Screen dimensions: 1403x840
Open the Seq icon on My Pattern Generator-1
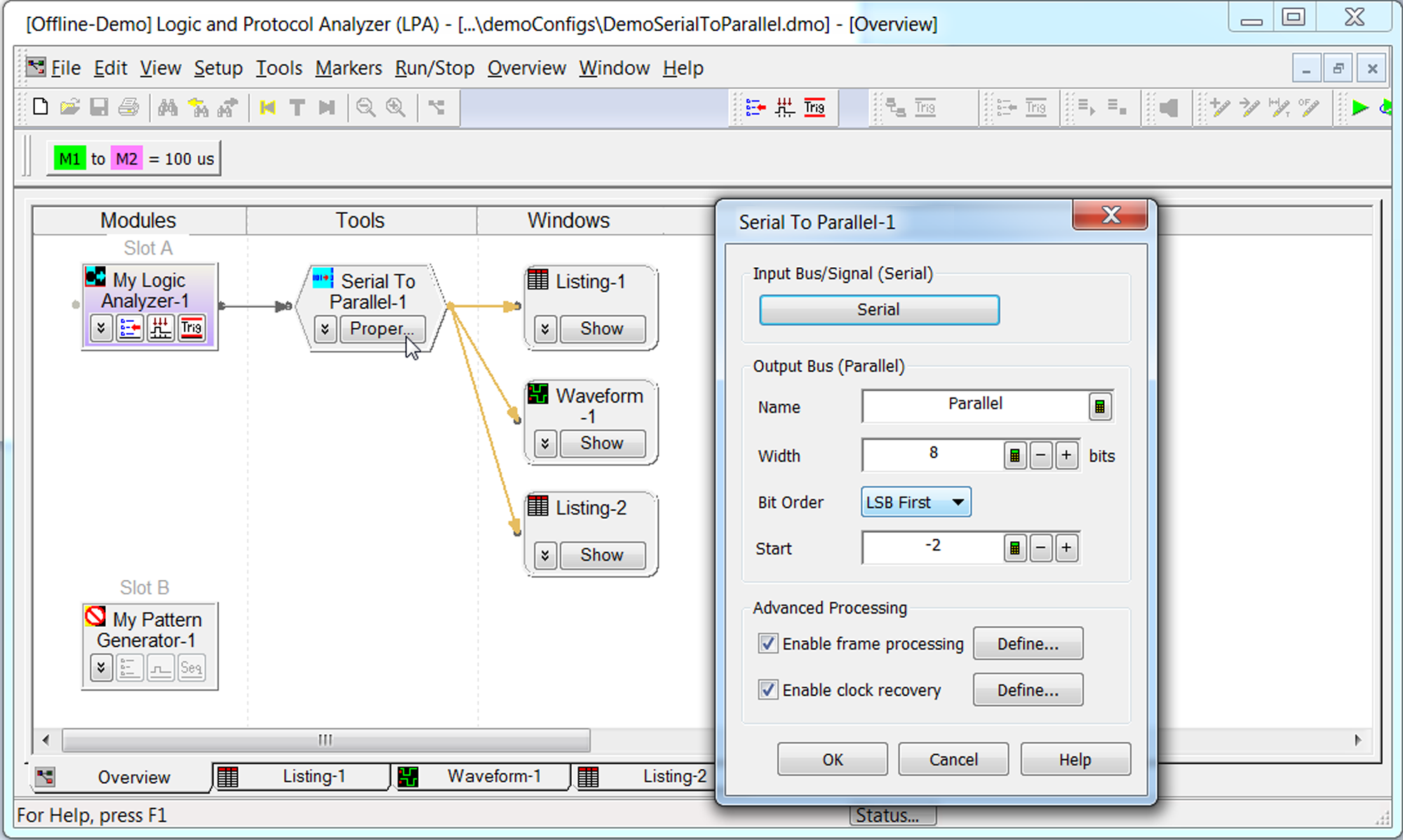[192, 668]
